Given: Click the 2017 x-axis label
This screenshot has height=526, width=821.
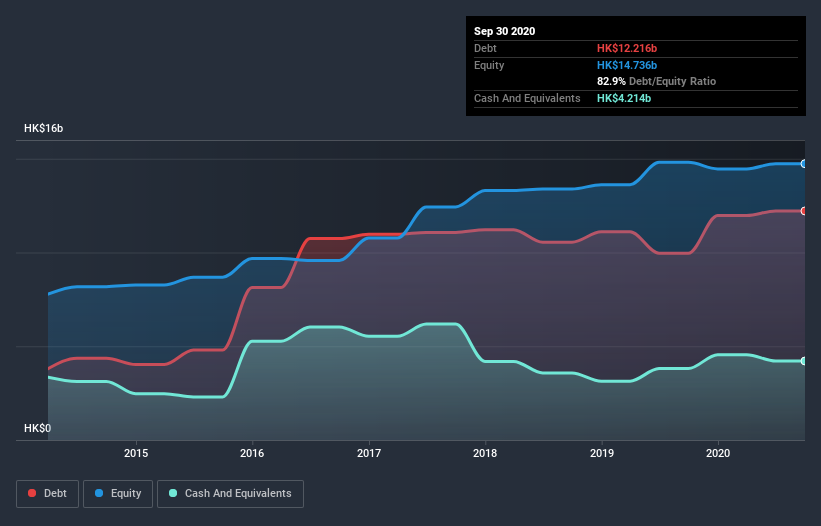Looking at the screenshot, I should [x=369, y=453].
